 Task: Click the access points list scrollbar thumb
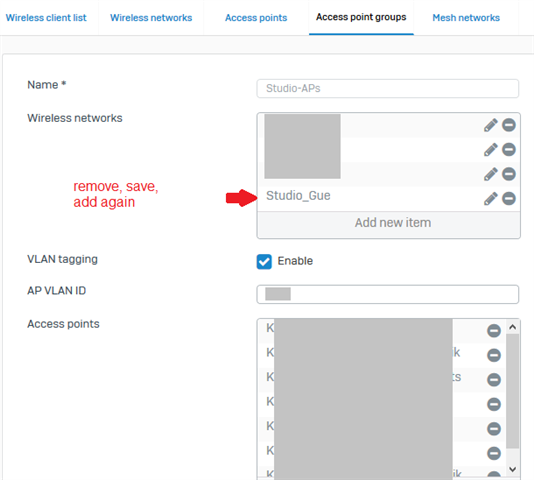[x=513, y=391]
